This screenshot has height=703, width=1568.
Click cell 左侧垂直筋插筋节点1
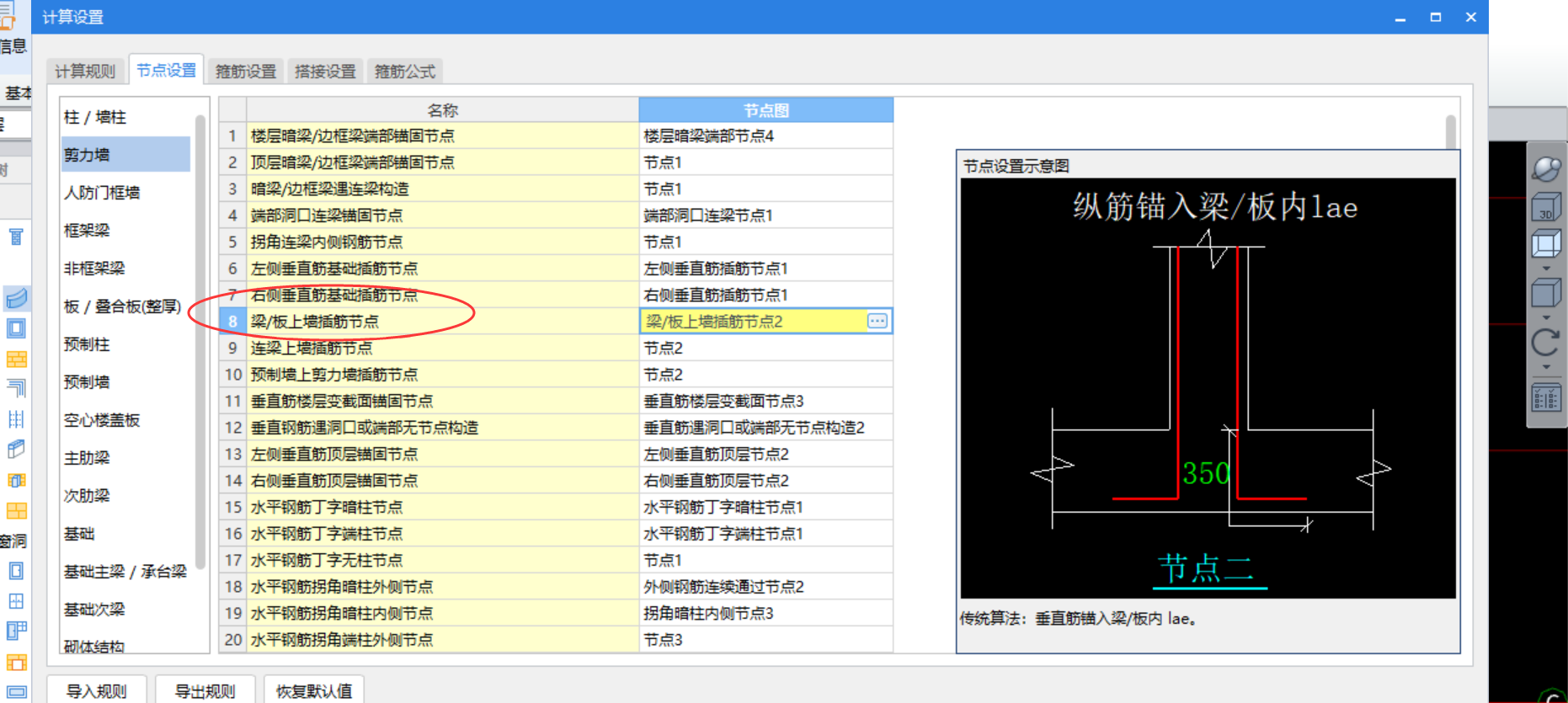coord(766,269)
